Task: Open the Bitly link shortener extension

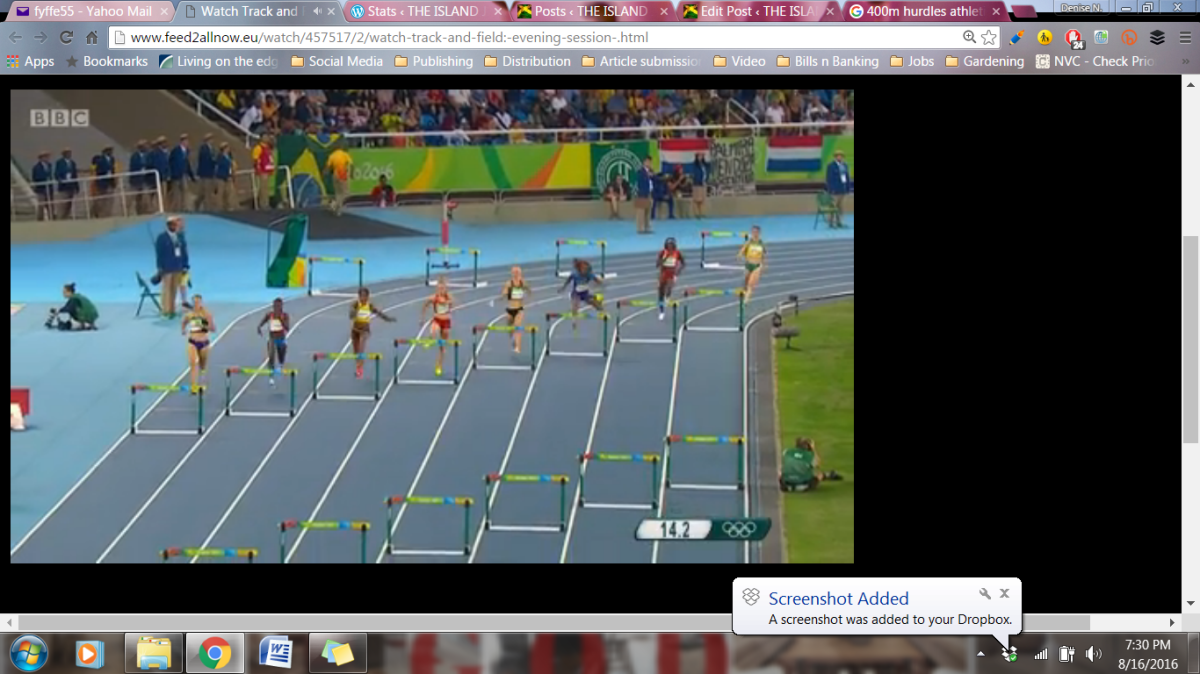Action: [x=1129, y=38]
